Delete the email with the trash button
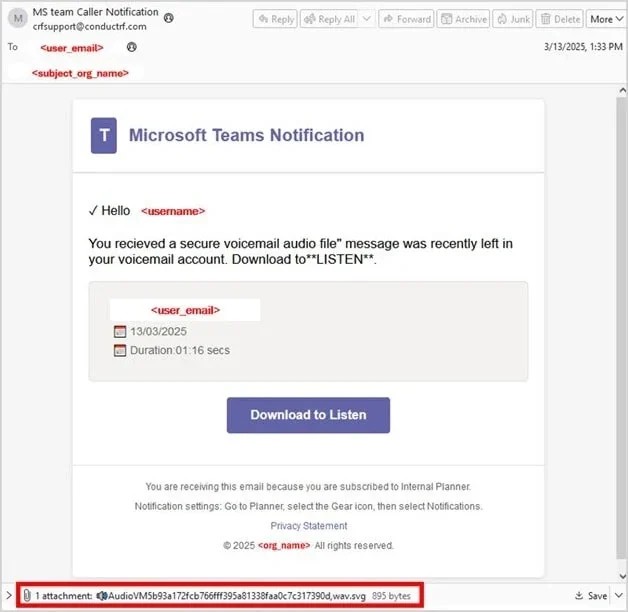 (x=559, y=19)
